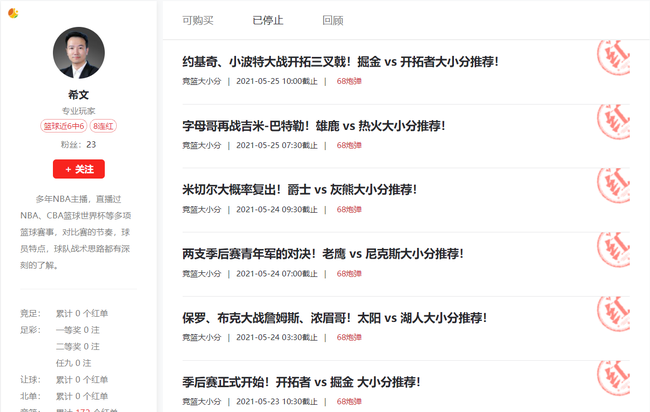Viewport: 650px width, 412px height.
Task: Switch to the 回顾 tab
Action: [x=333, y=20]
